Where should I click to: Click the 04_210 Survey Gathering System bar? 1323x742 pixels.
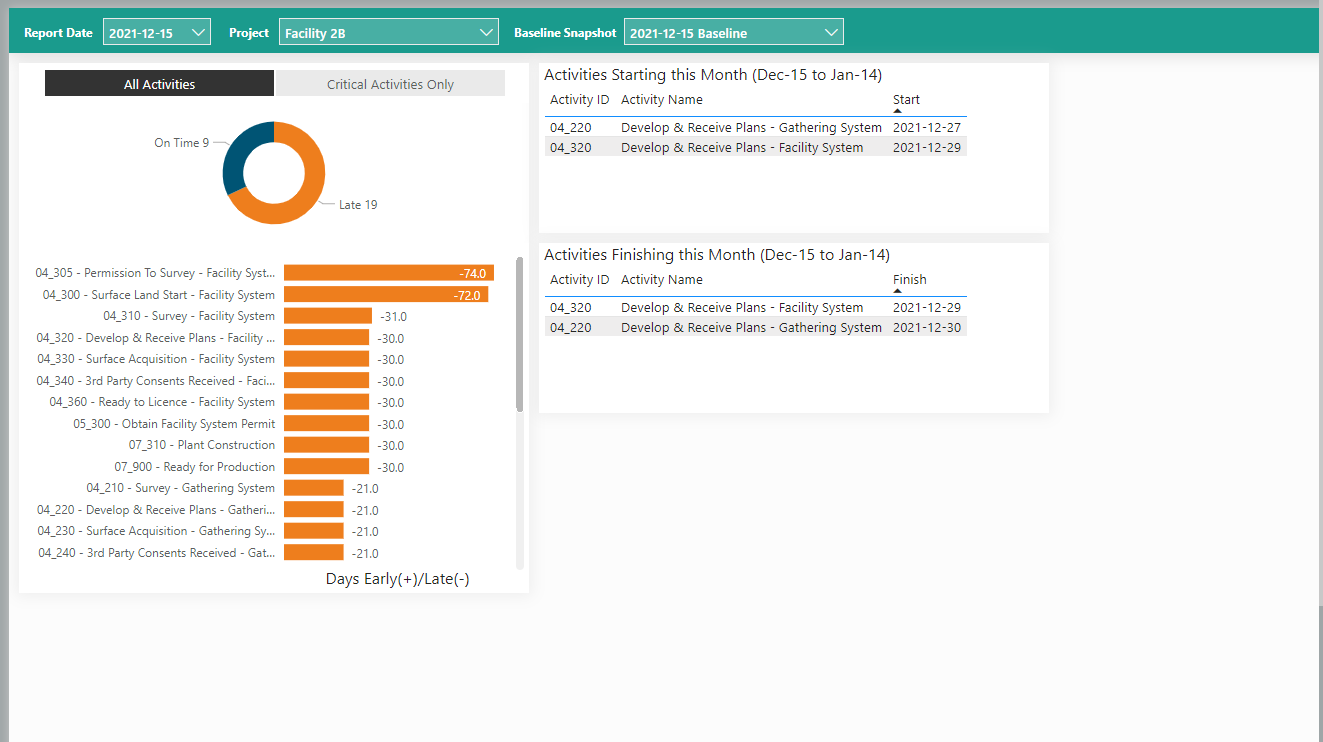click(x=313, y=488)
